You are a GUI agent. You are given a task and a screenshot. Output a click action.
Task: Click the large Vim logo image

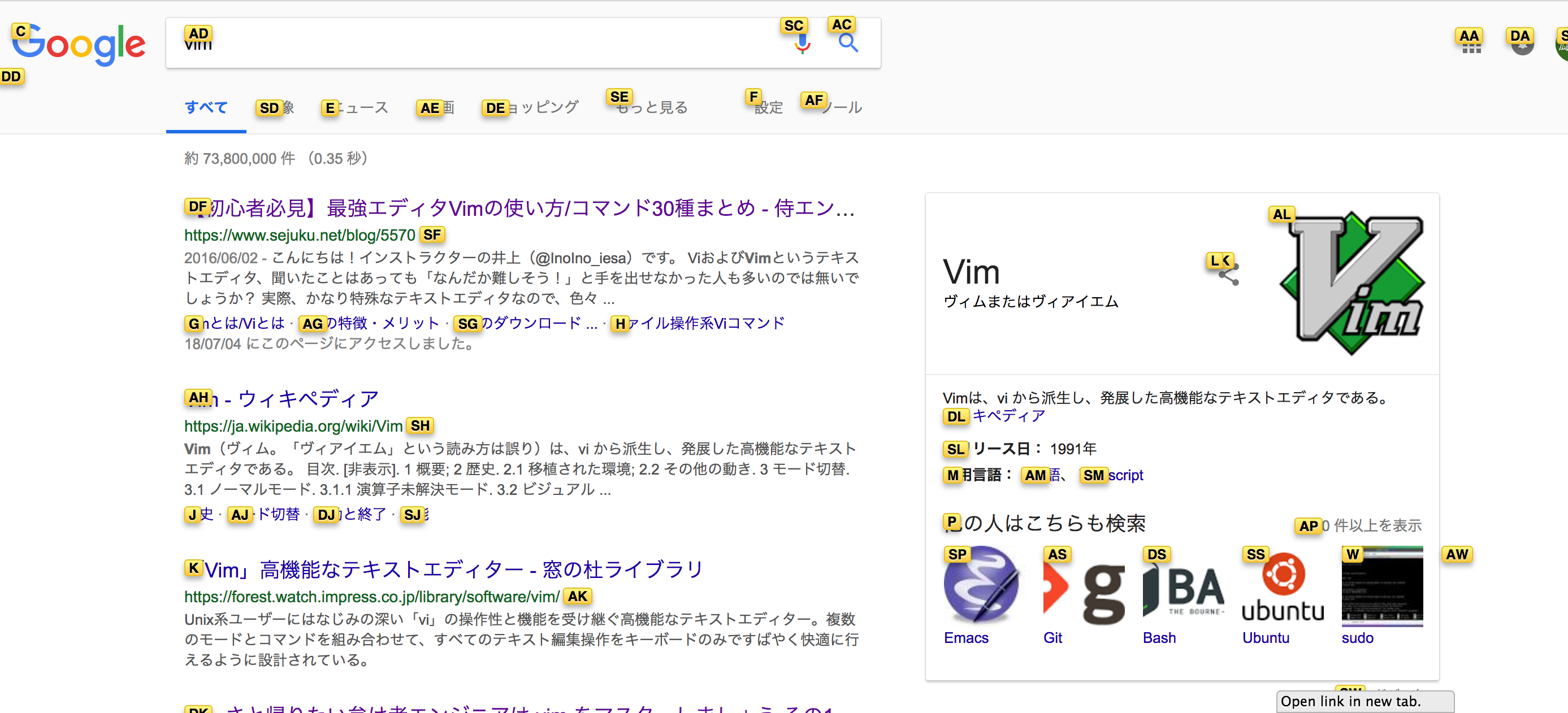1353,283
